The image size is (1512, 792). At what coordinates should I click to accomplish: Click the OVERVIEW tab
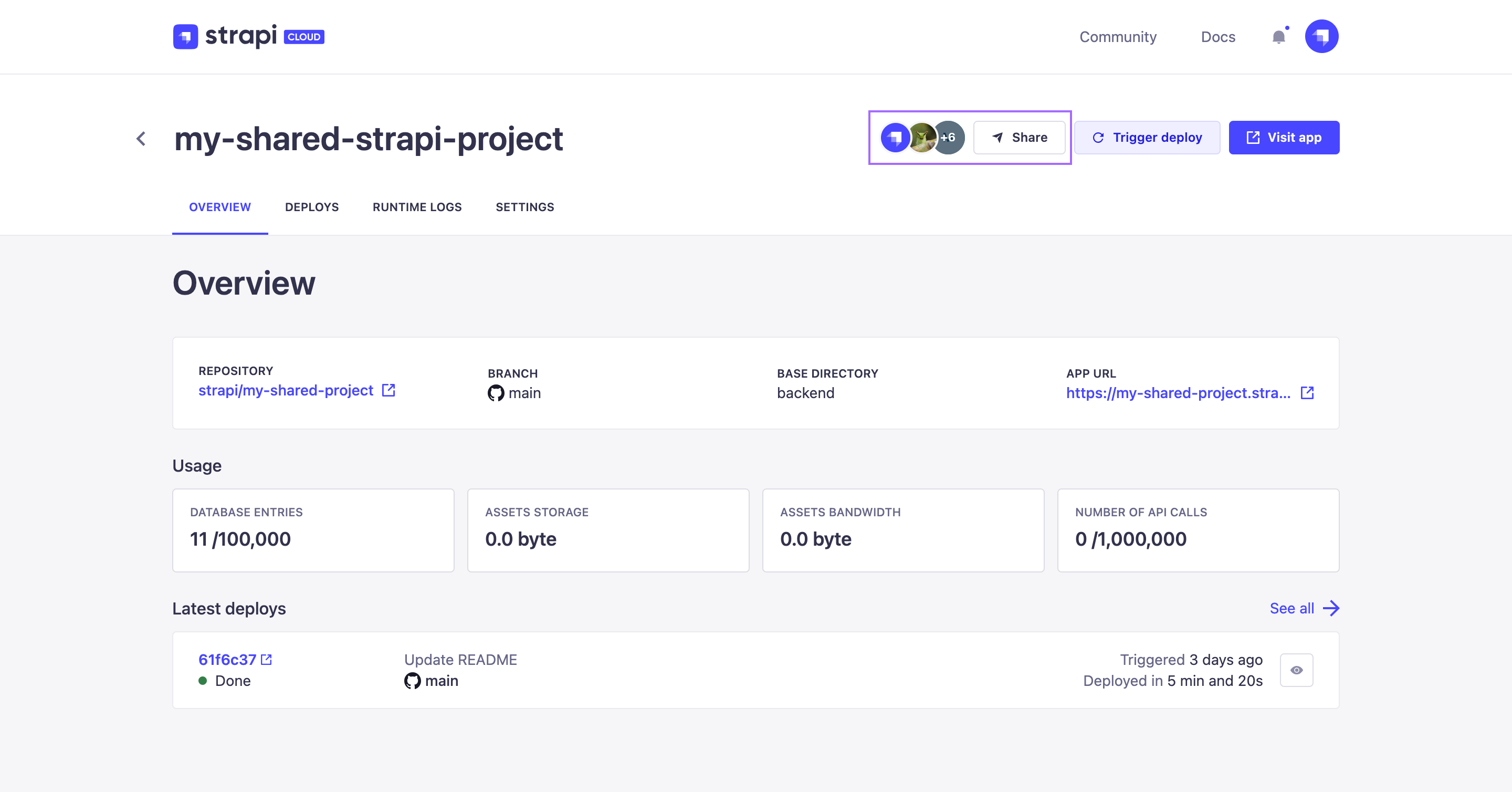(x=220, y=207)
